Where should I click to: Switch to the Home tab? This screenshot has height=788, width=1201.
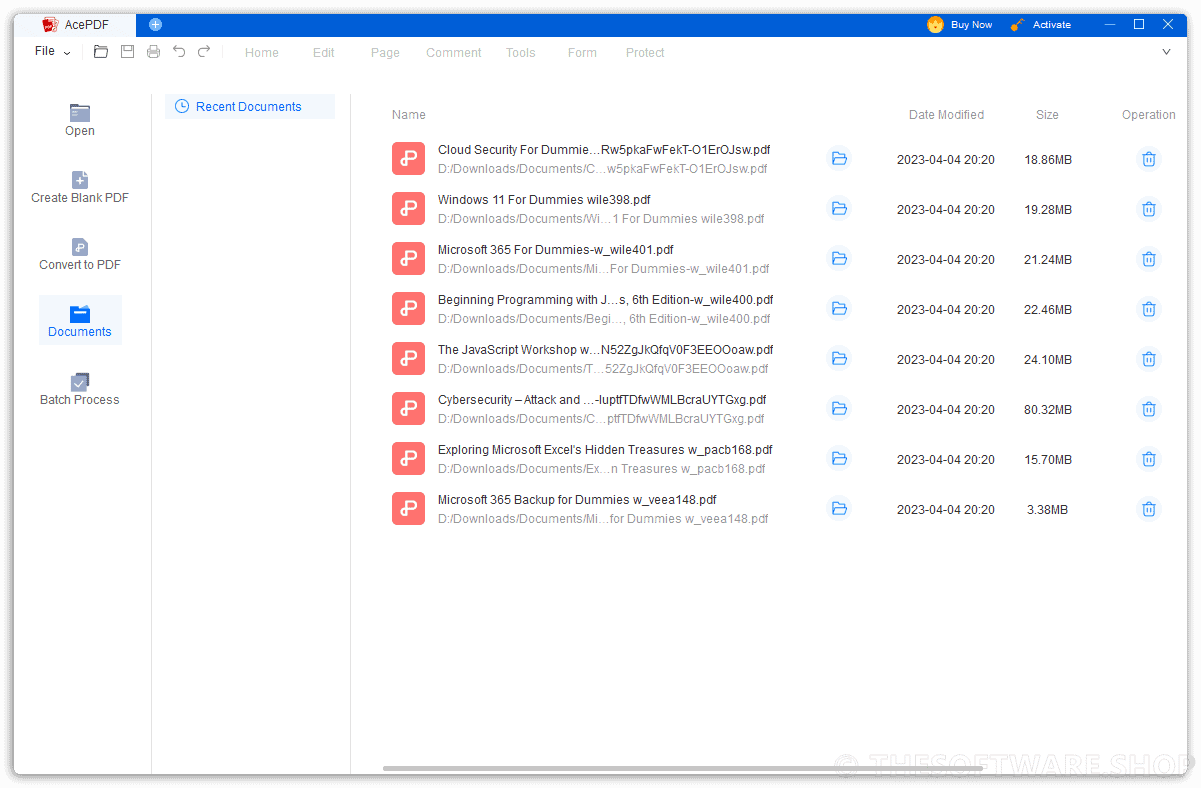[262, 53]
